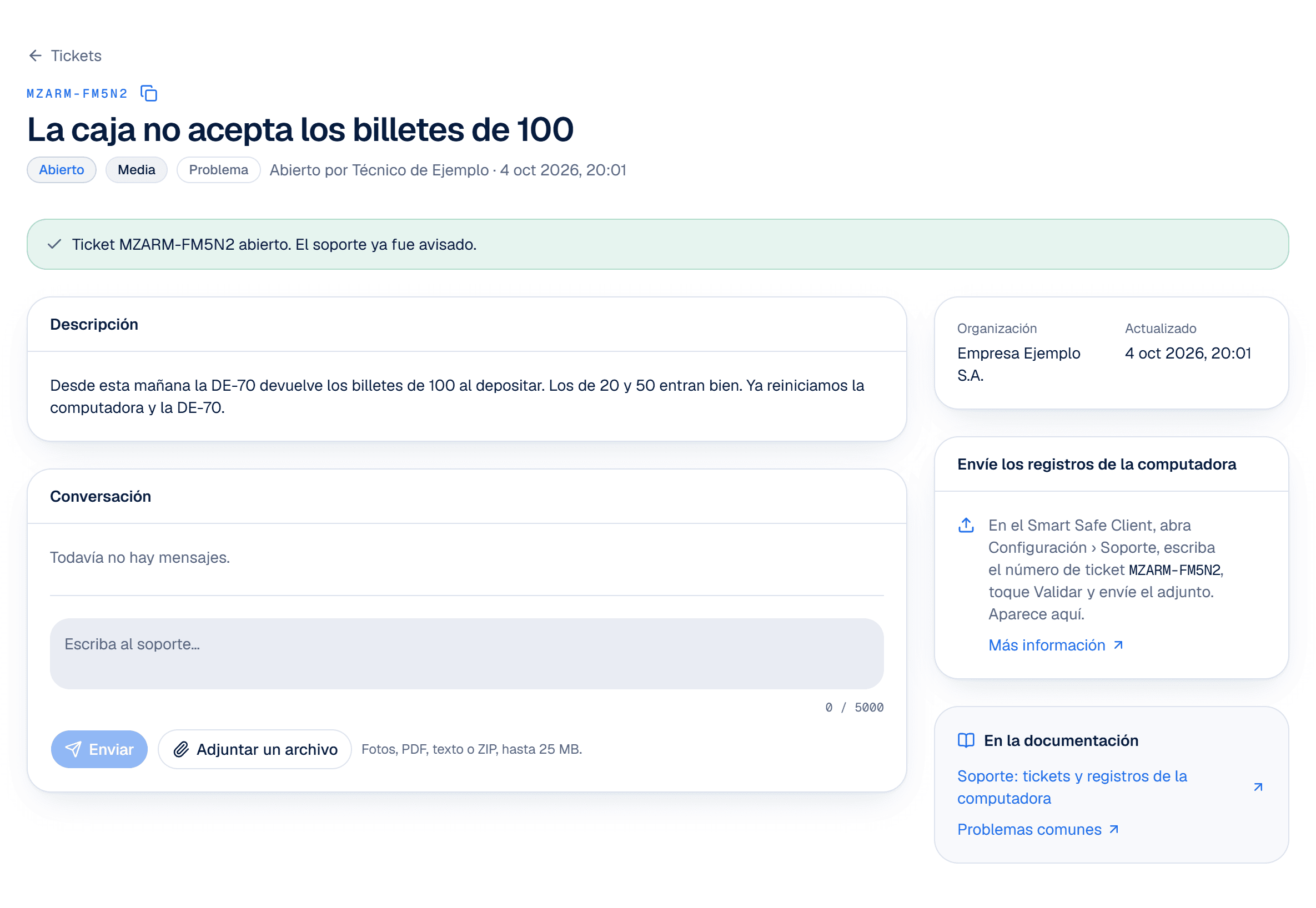Click 'Abierto por Técnico de Ejemplo' text
The height and width of the screenshot is (908, 1316).
[379, 170]
